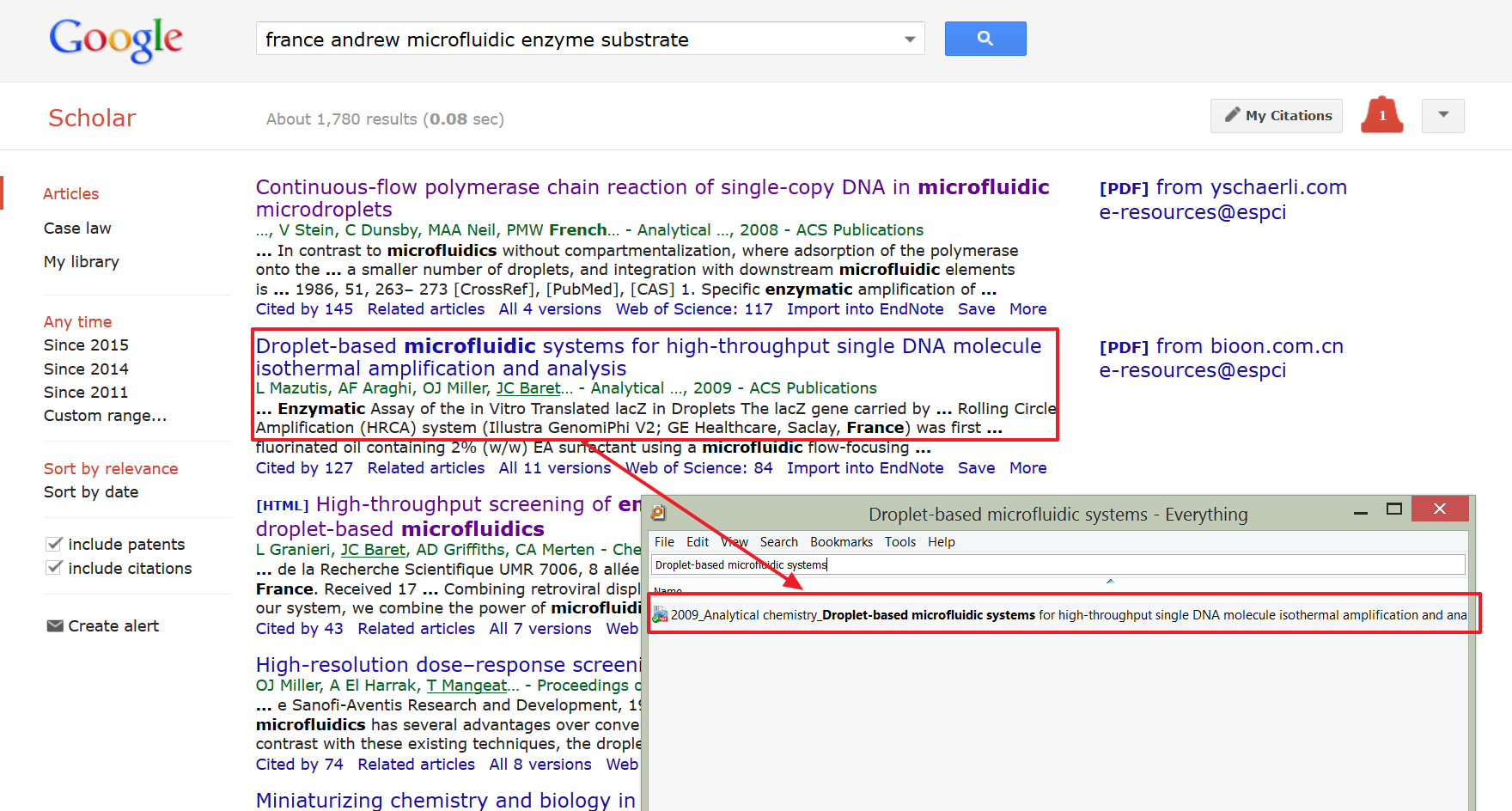Click the Everything search text field
Screen dimensions: 1512x811
(1058, 564)
